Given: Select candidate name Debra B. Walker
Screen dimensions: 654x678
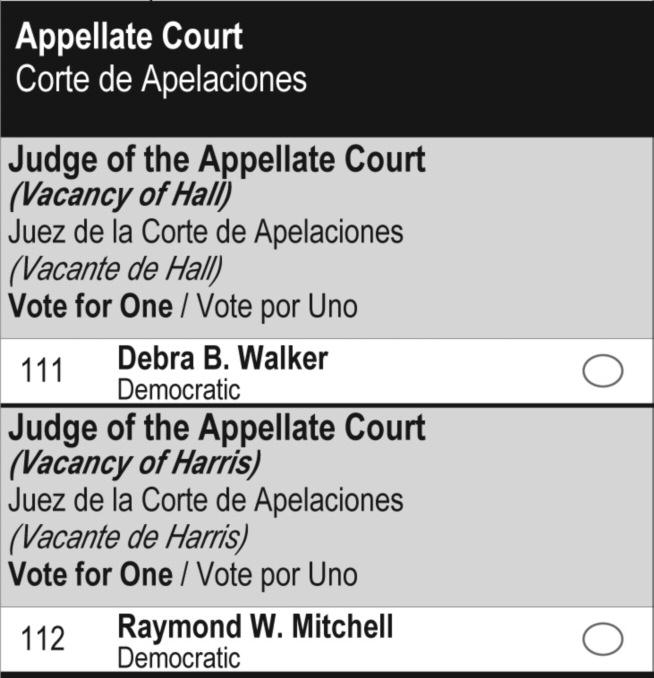Looking at the screenshot, I should [x=222, y=358].
